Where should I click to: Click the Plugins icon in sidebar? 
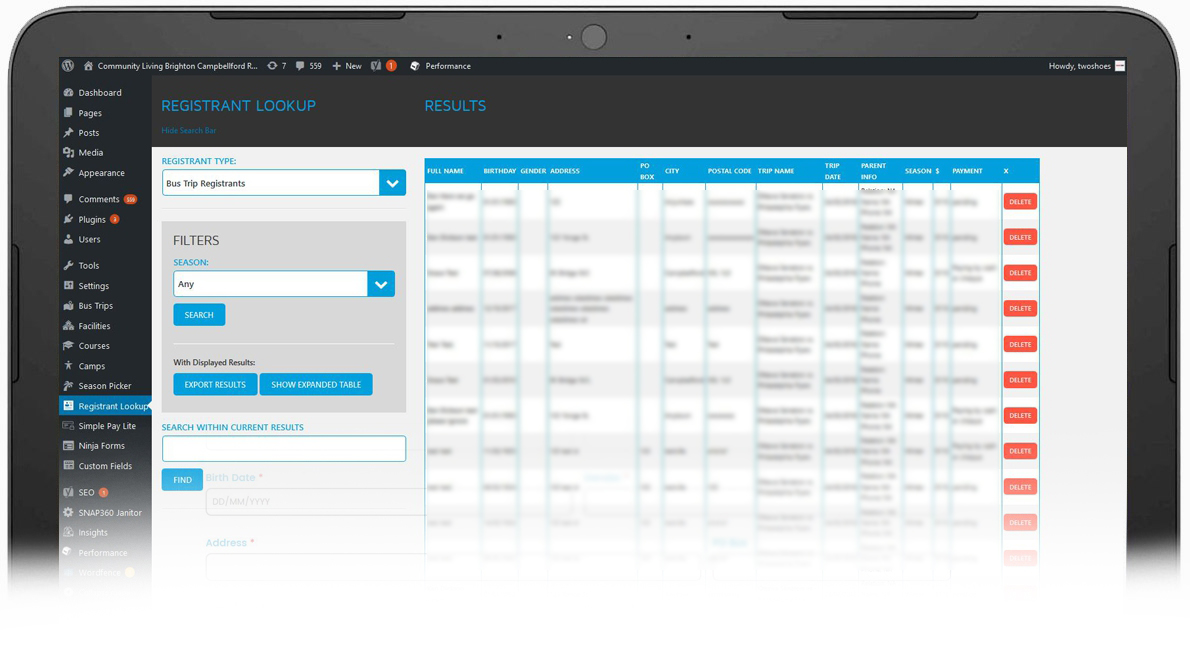[68, 219]
